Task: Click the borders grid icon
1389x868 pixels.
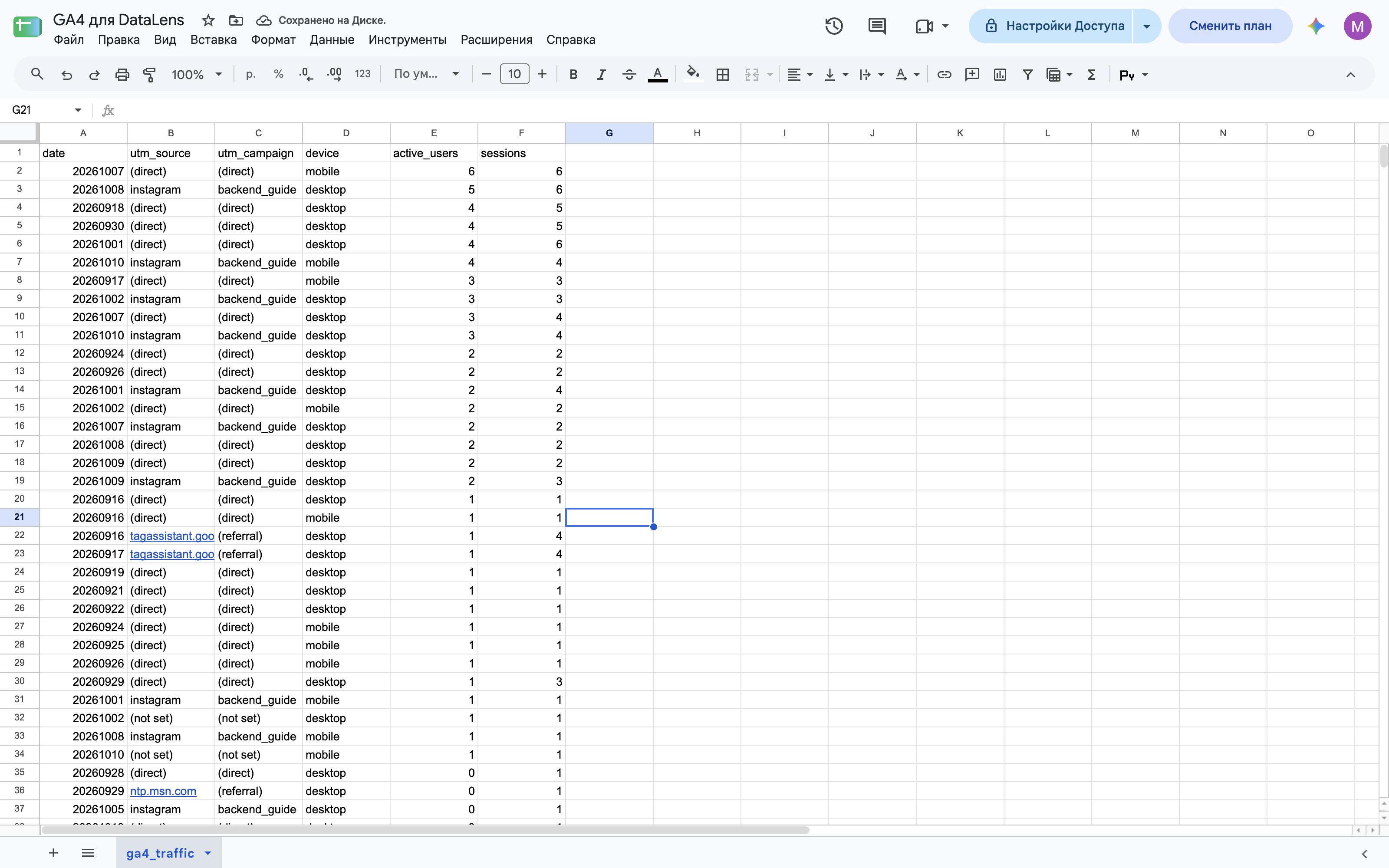Action: tap(723, 75)
